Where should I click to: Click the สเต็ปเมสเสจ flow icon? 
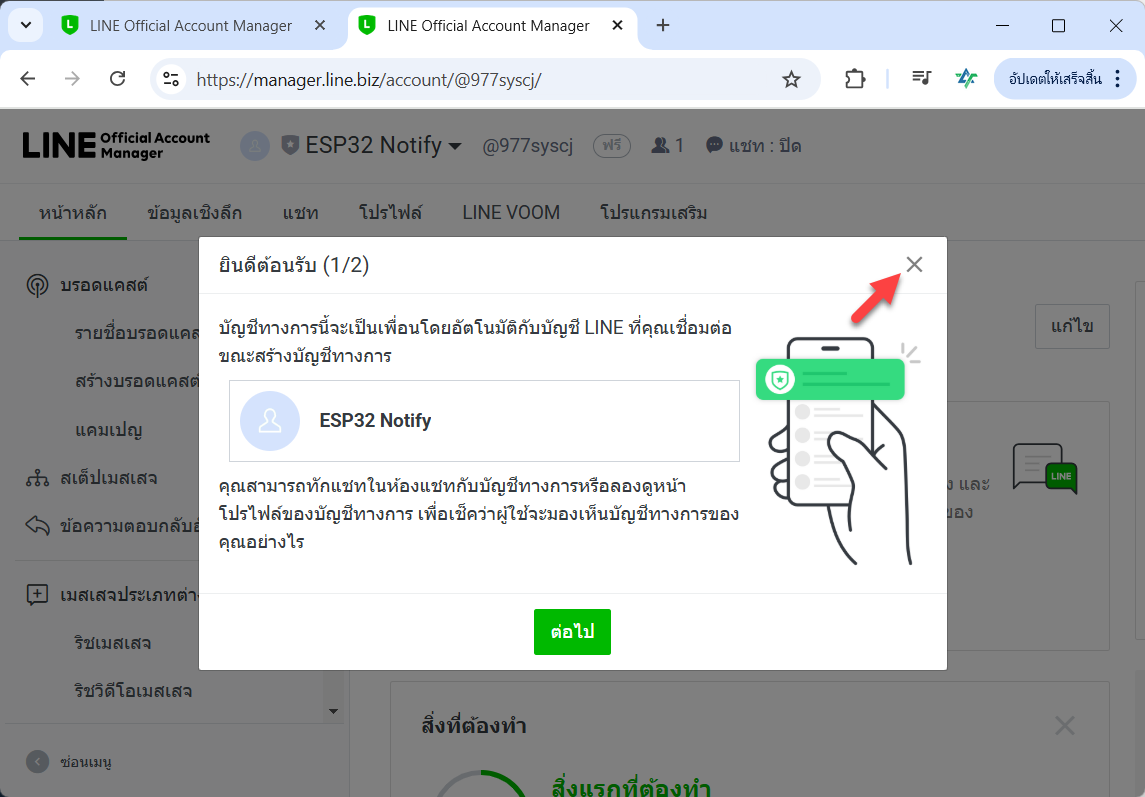click(x=37, y=478)
